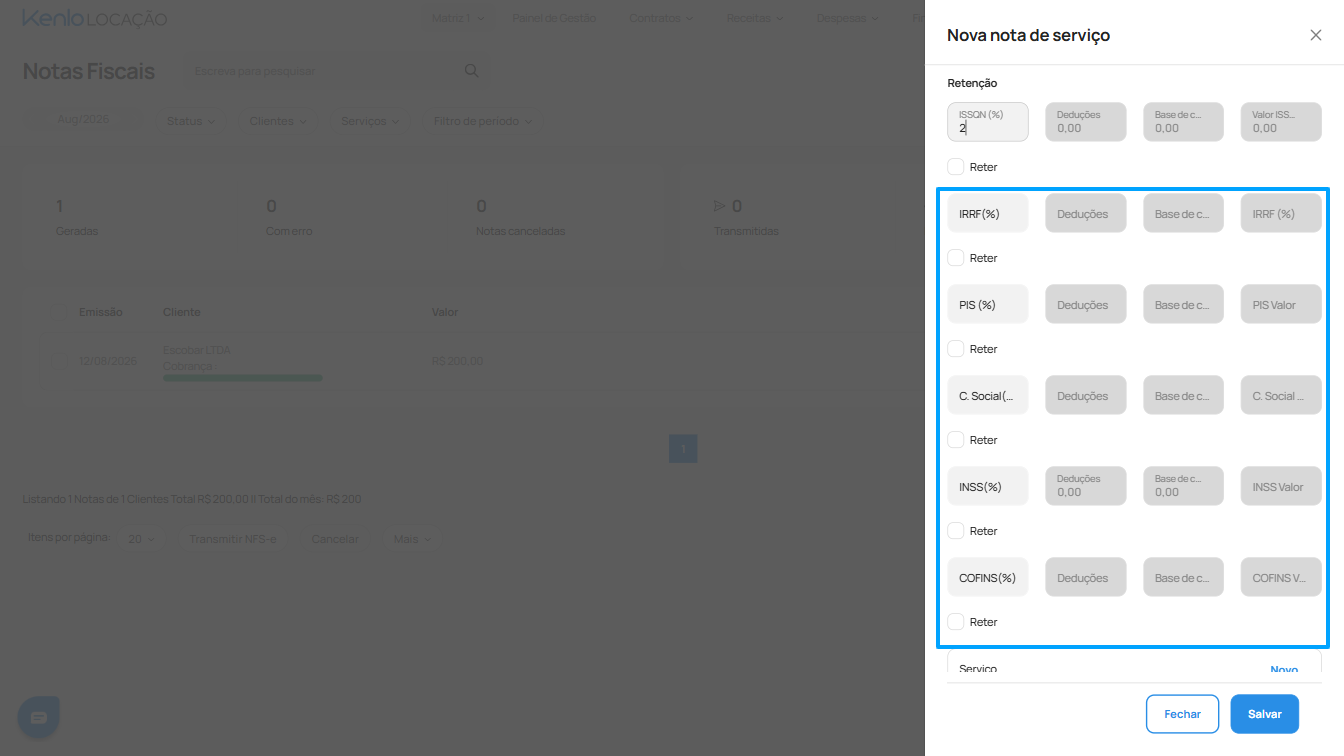Screen dimensions: 1344x756
Task: Select page 1 in pagination
Action: coord(683,449)
